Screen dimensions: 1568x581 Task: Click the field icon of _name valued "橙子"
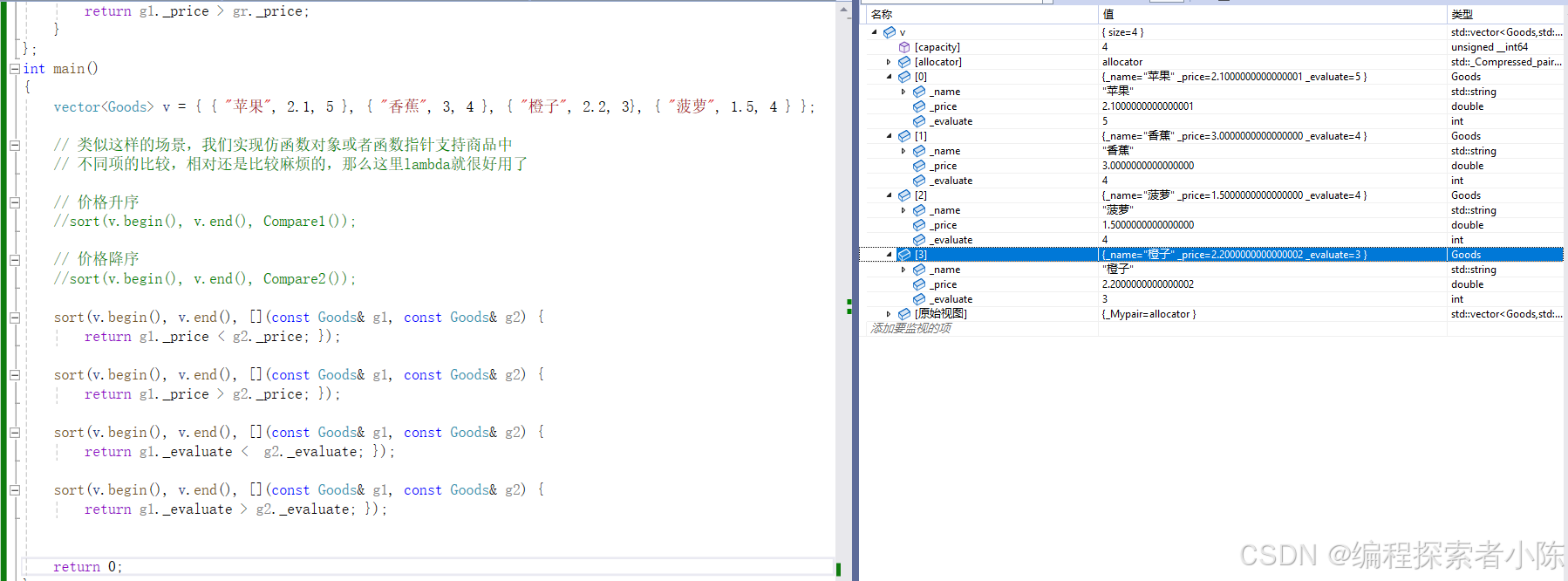pos(919,270)
